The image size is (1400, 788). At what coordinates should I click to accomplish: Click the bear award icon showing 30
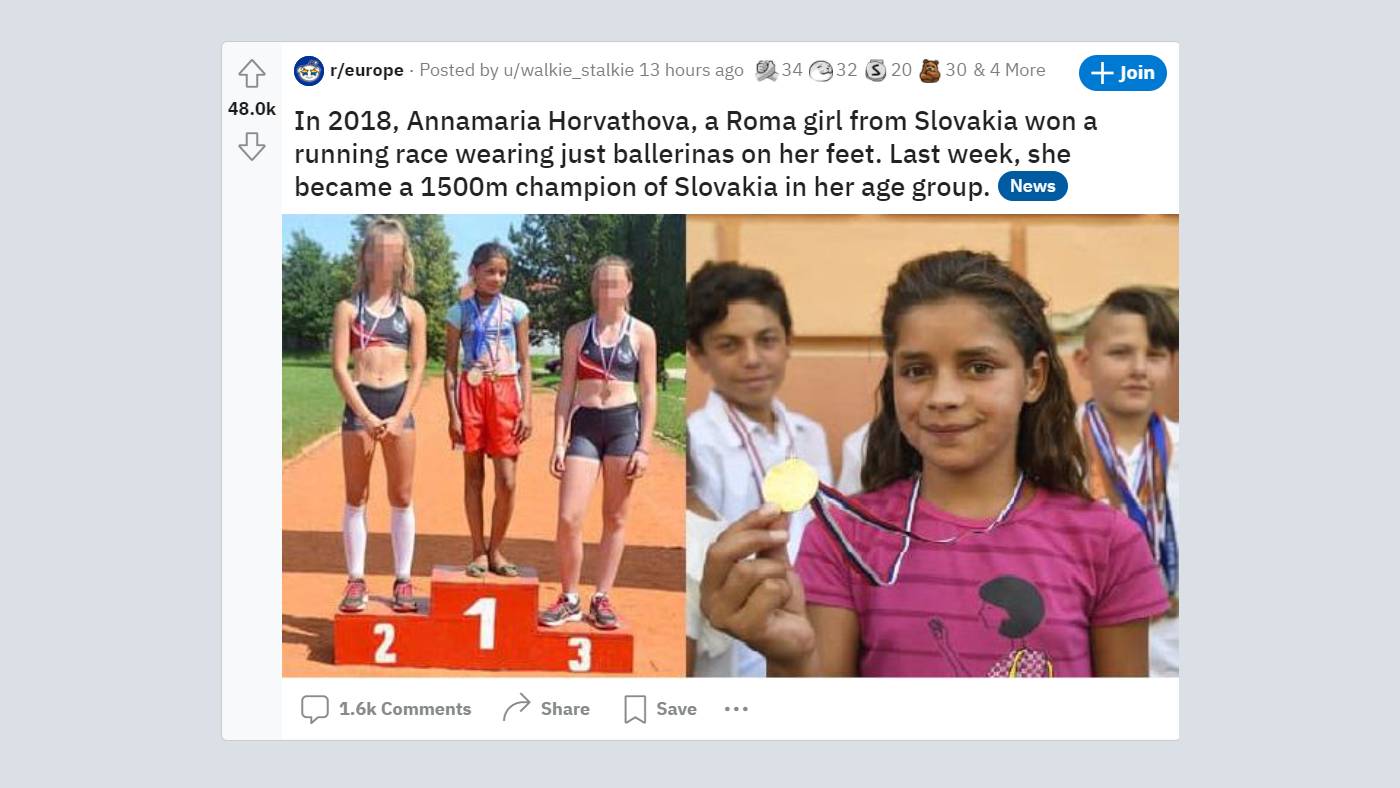[930, 70]
